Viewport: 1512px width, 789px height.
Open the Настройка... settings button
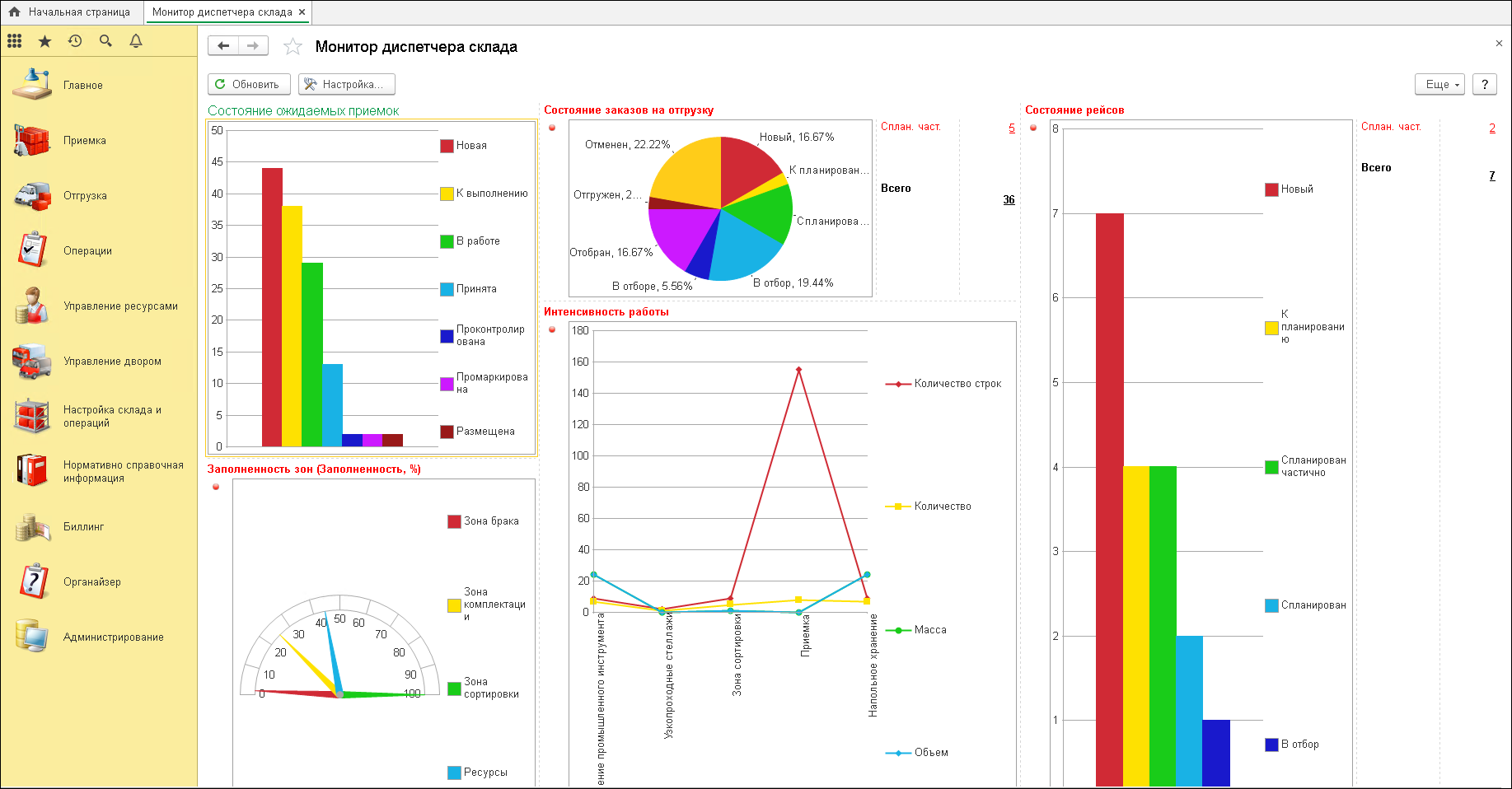[346, 84]
